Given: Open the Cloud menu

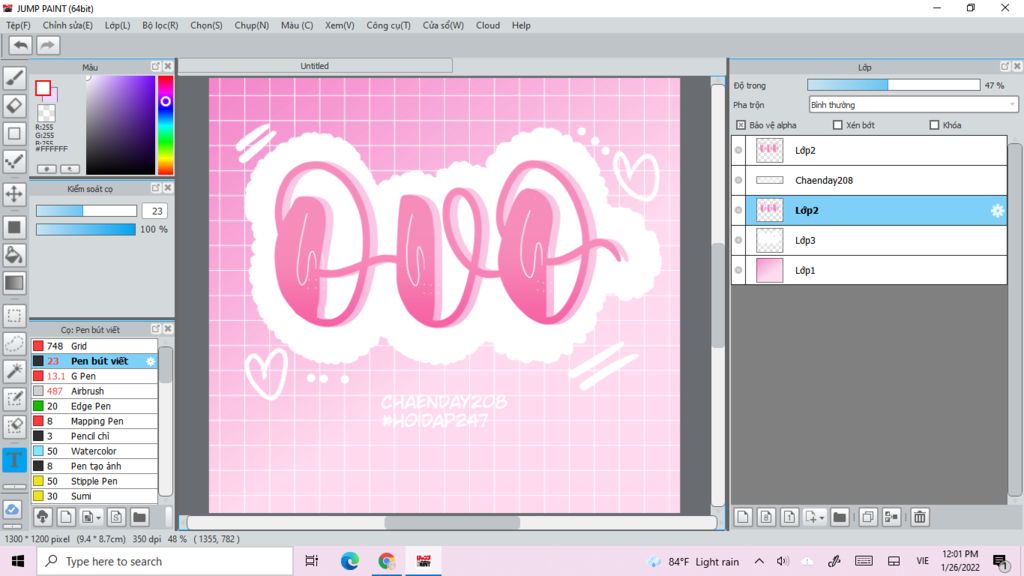Looking at the screenshot, I should point(488,25).
